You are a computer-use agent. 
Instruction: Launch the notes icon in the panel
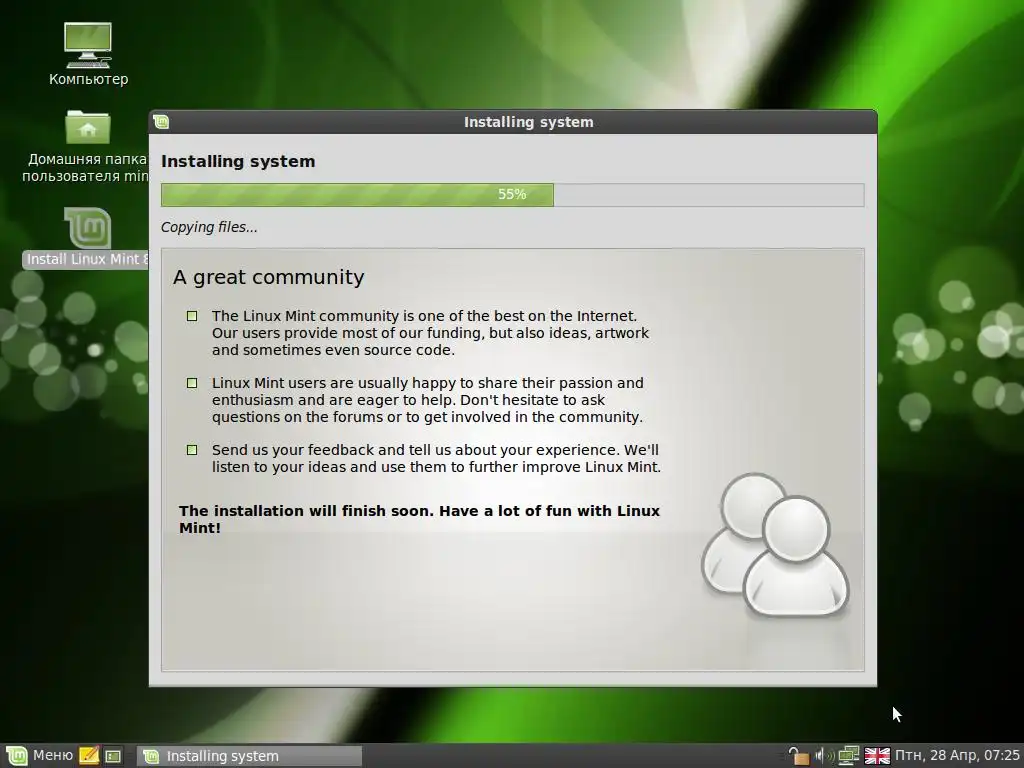tap(89, 756)
